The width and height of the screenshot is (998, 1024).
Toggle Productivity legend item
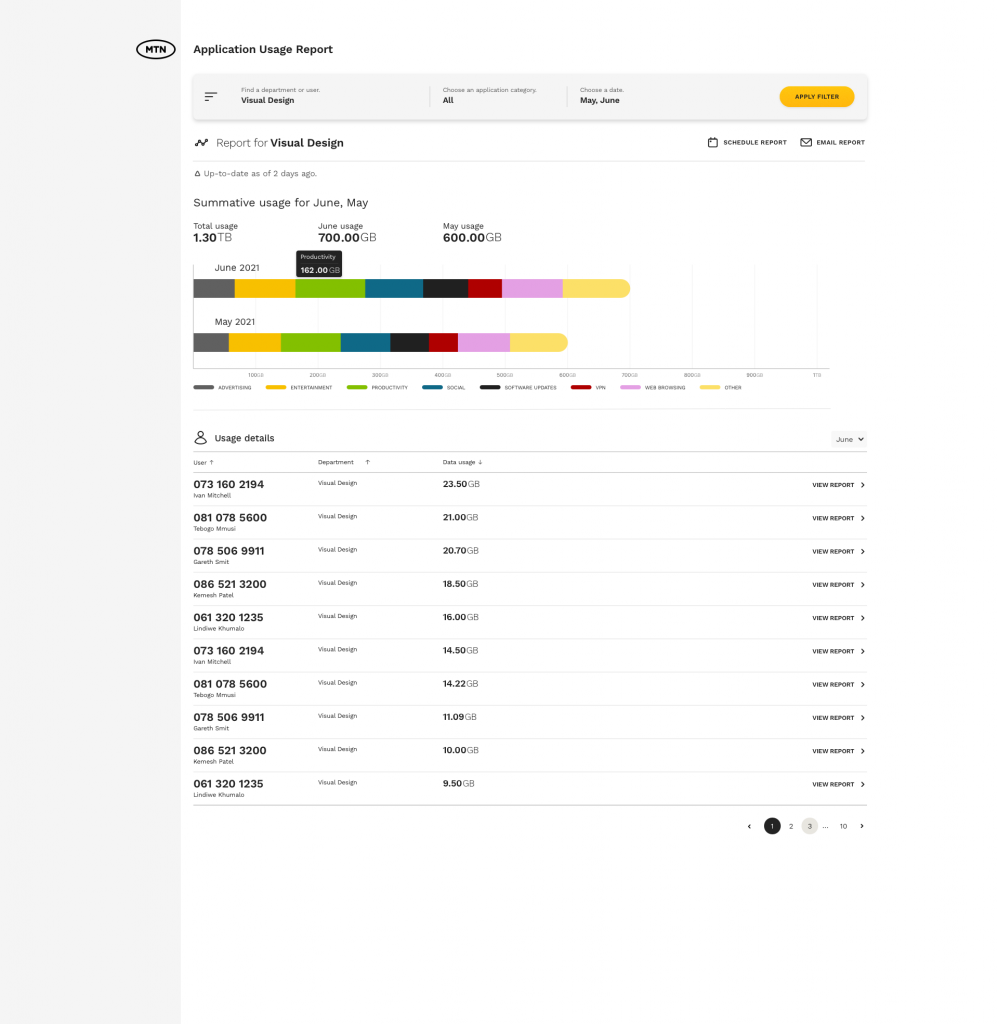coord(377,387)
